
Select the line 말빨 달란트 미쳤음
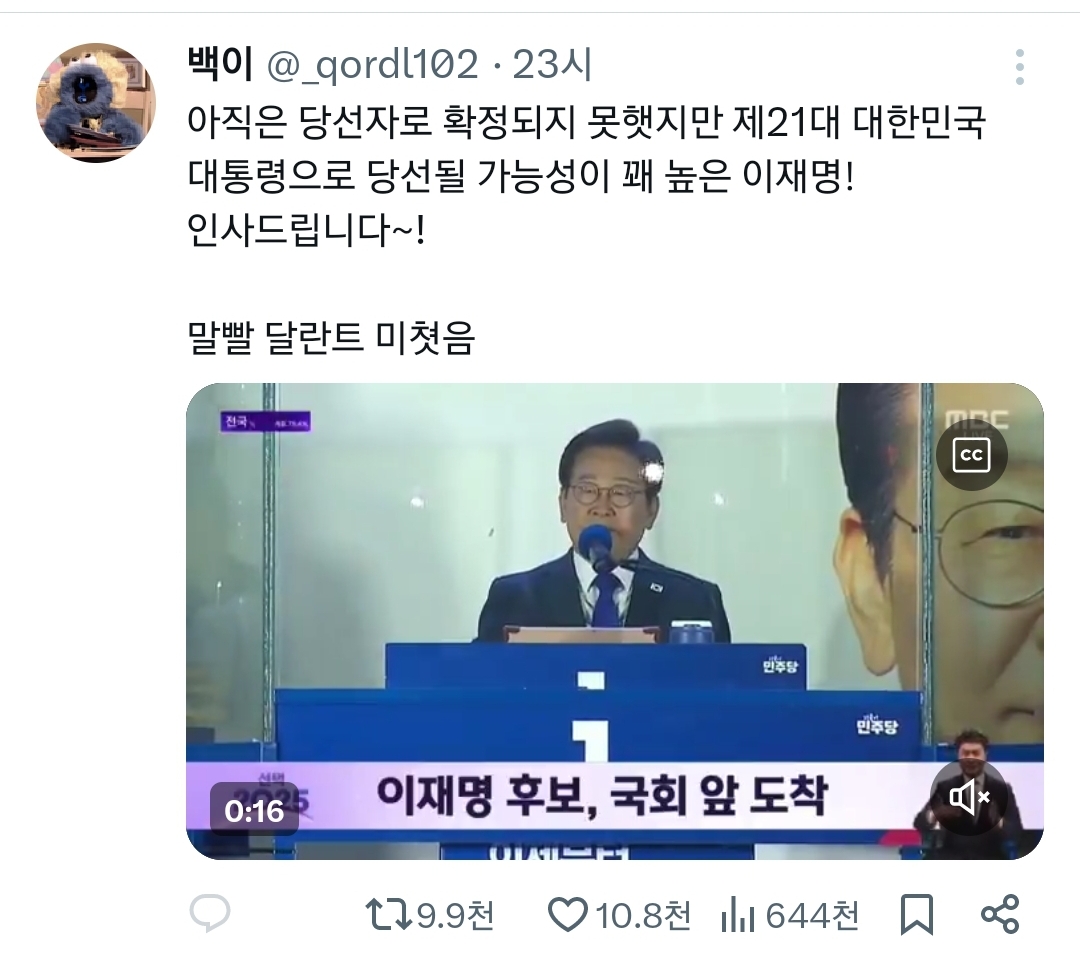tap(331, 338)
